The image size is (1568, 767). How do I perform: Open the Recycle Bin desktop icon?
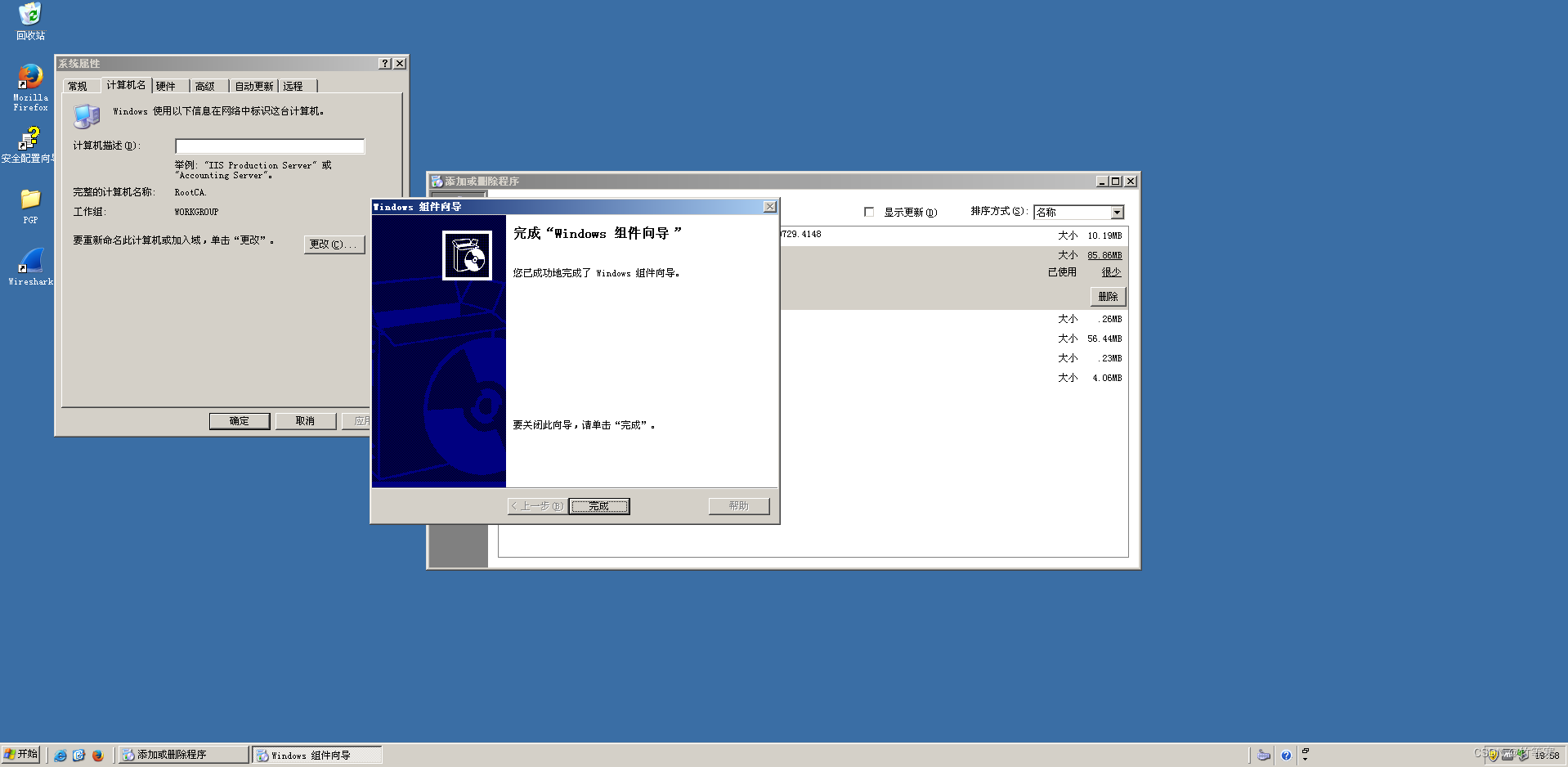click(x=30, y=21)
